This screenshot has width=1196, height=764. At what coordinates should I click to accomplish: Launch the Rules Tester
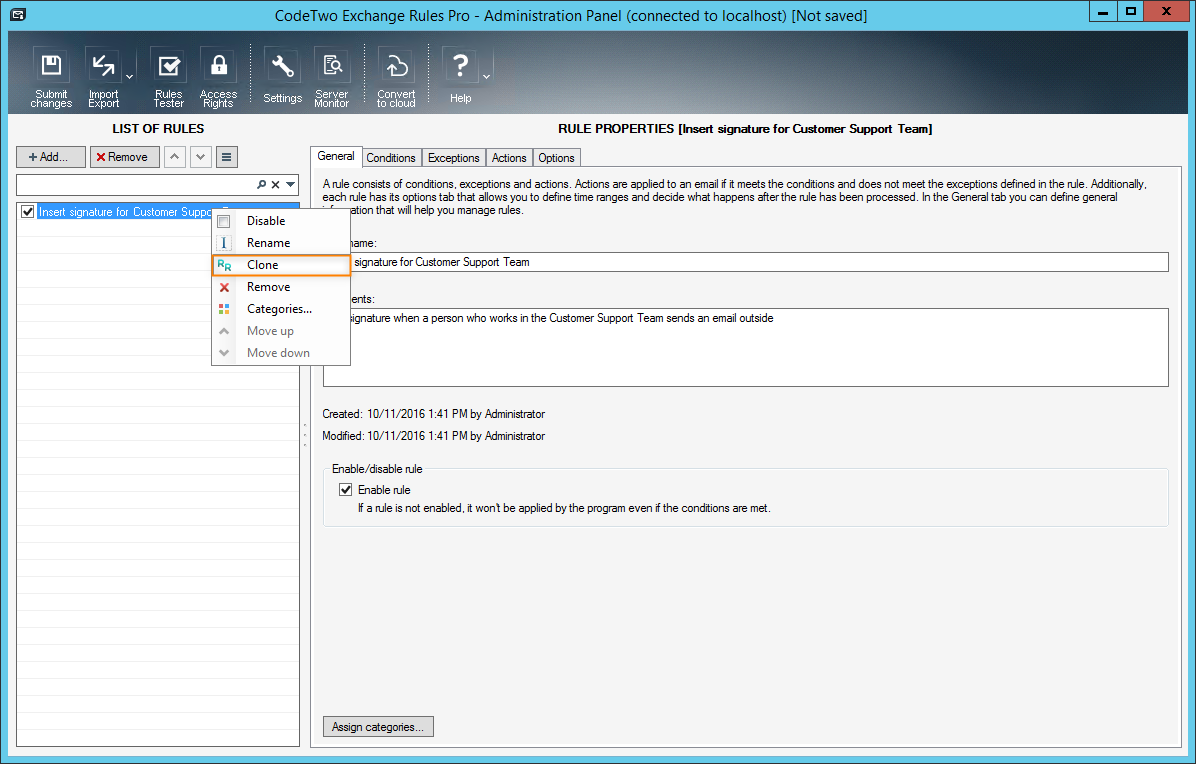point(169,77)
